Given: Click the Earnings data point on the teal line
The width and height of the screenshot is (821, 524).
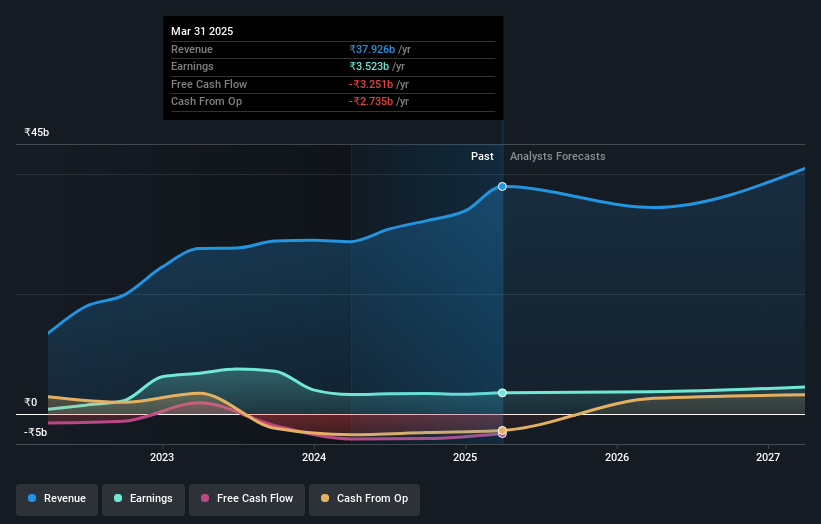Looking at the screenshot, I should pyautogui.click(x=502, y=393).
